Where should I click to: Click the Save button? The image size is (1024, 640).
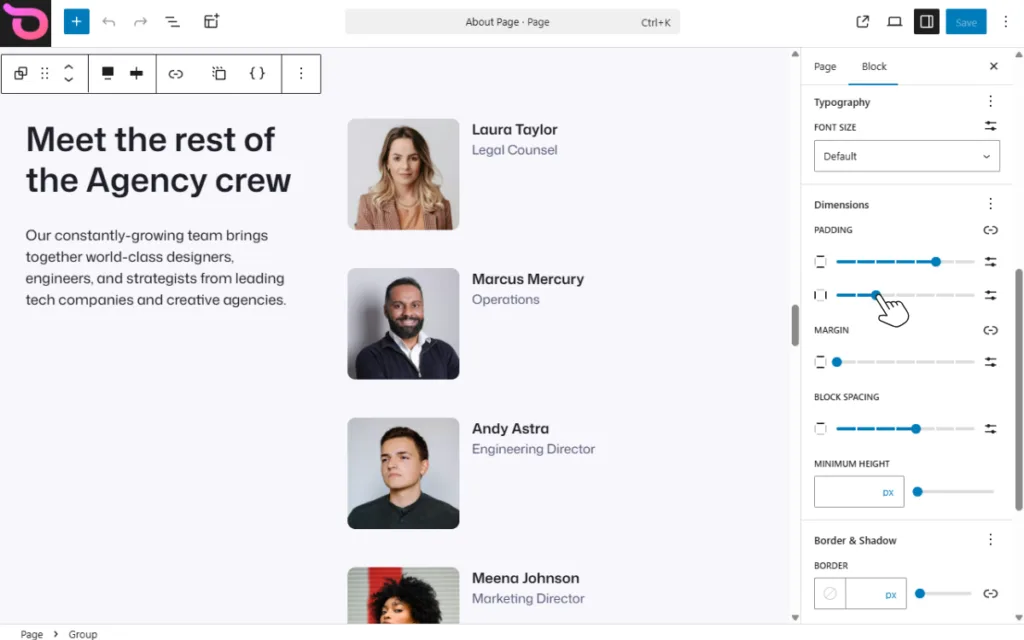(x=966, y=22)
